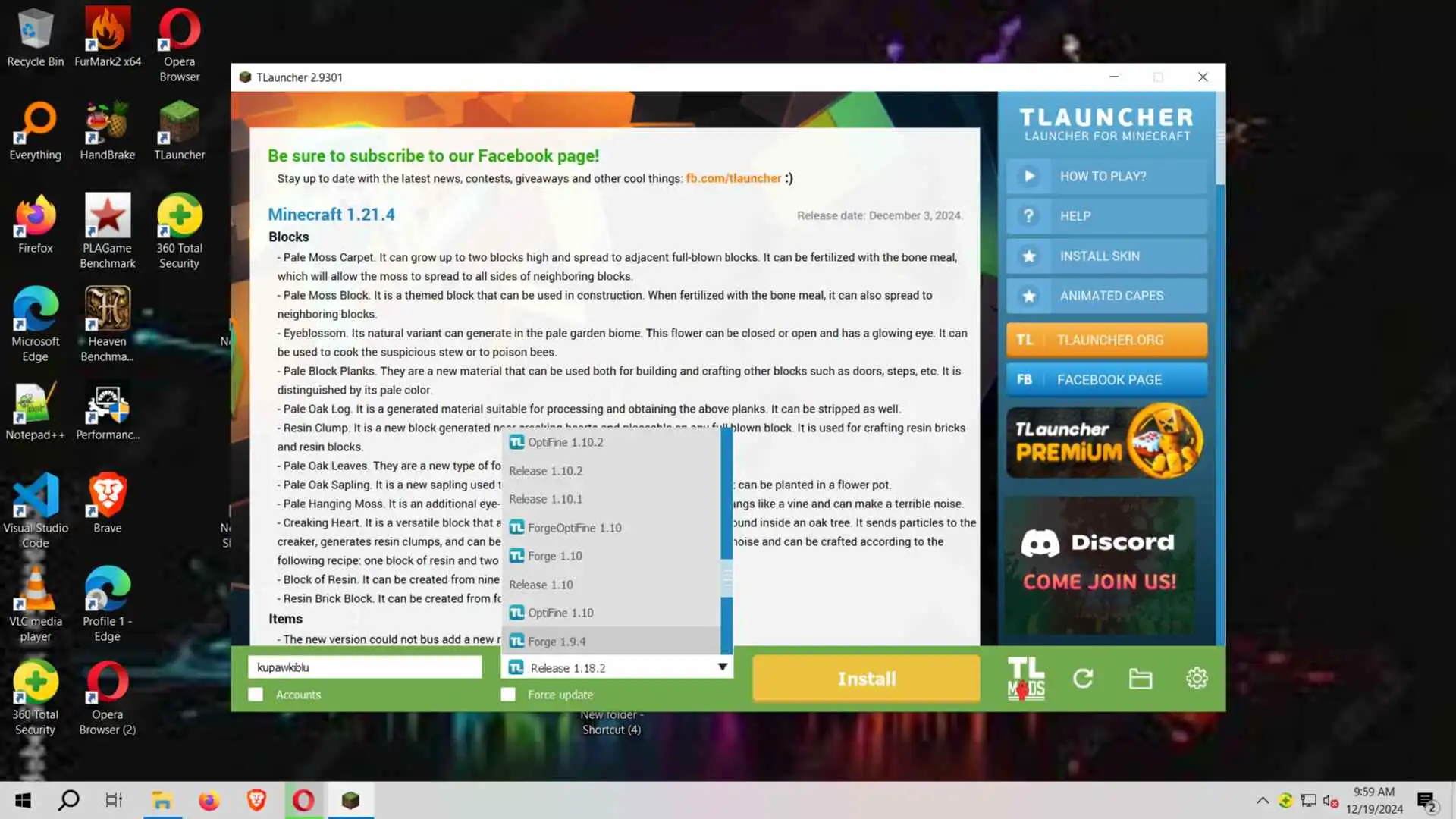The image size is (1456, 819).
Task: Open Opera from the Windows taskbar
Action: [303, 800]
